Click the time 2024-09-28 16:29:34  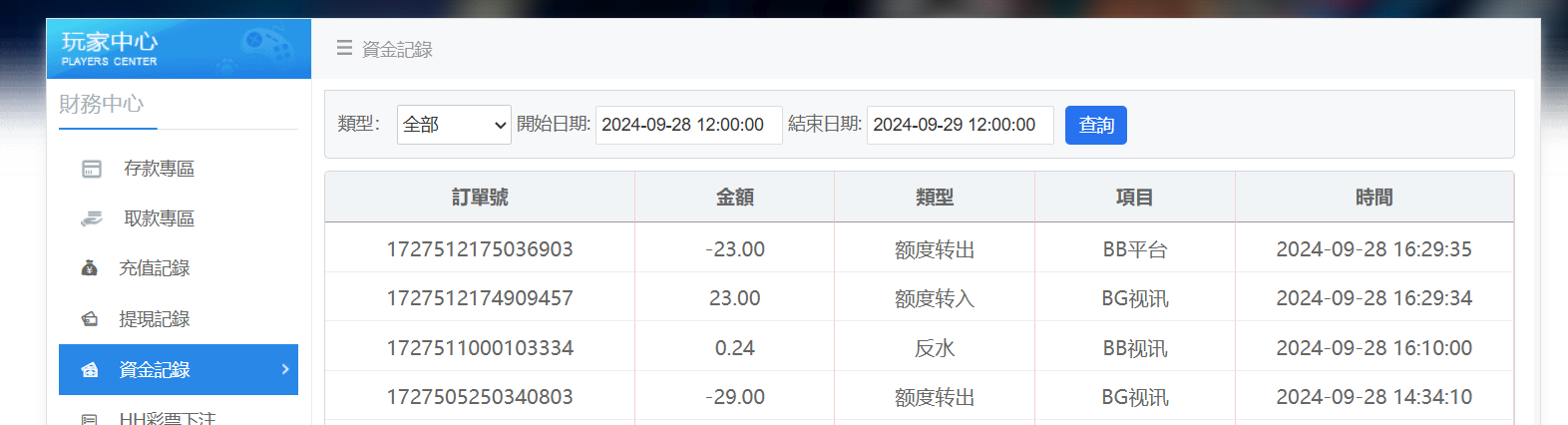tap(1374, 298)
